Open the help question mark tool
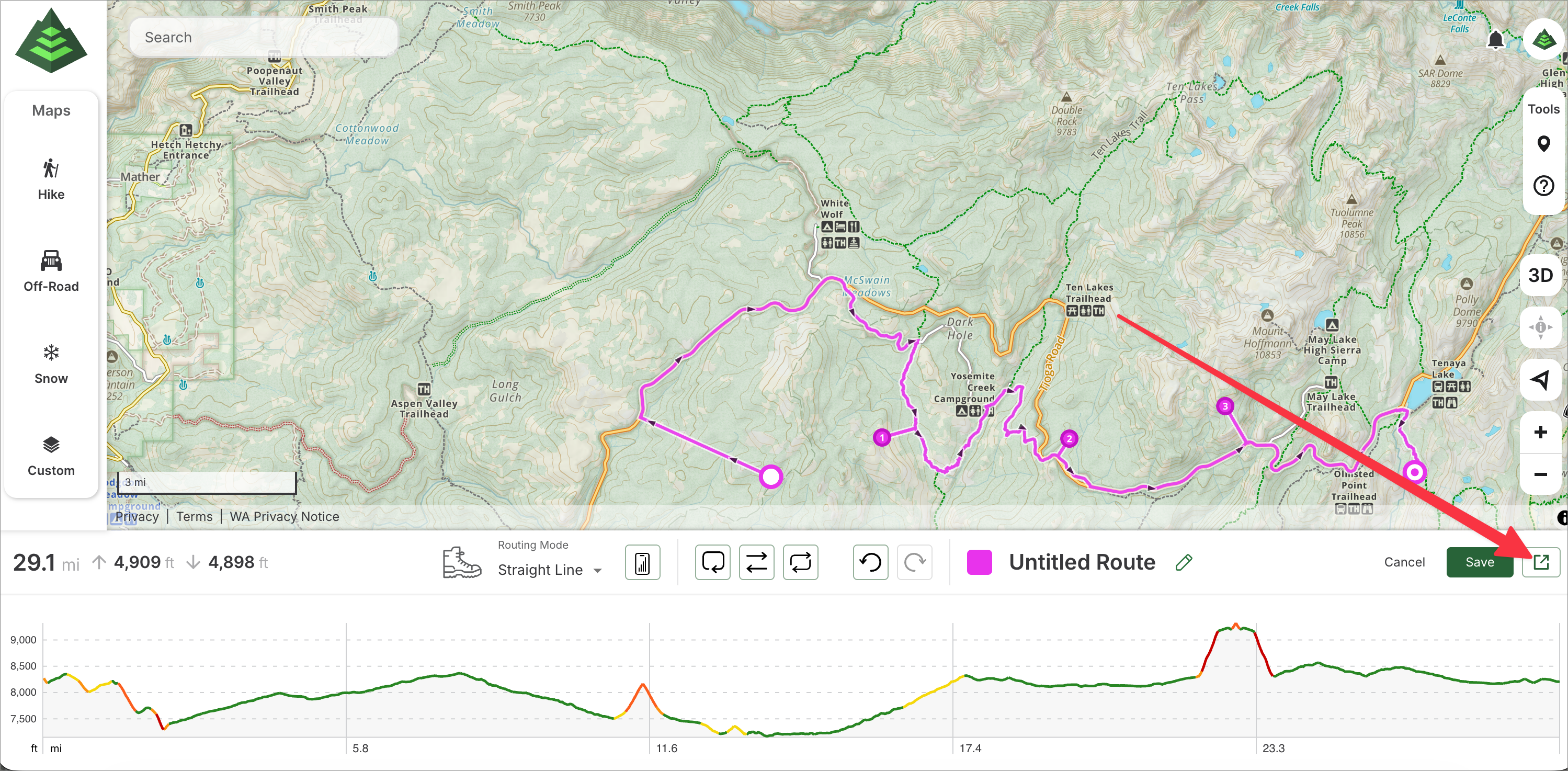Viewport: 1568px width, 771px height. 1543,186
